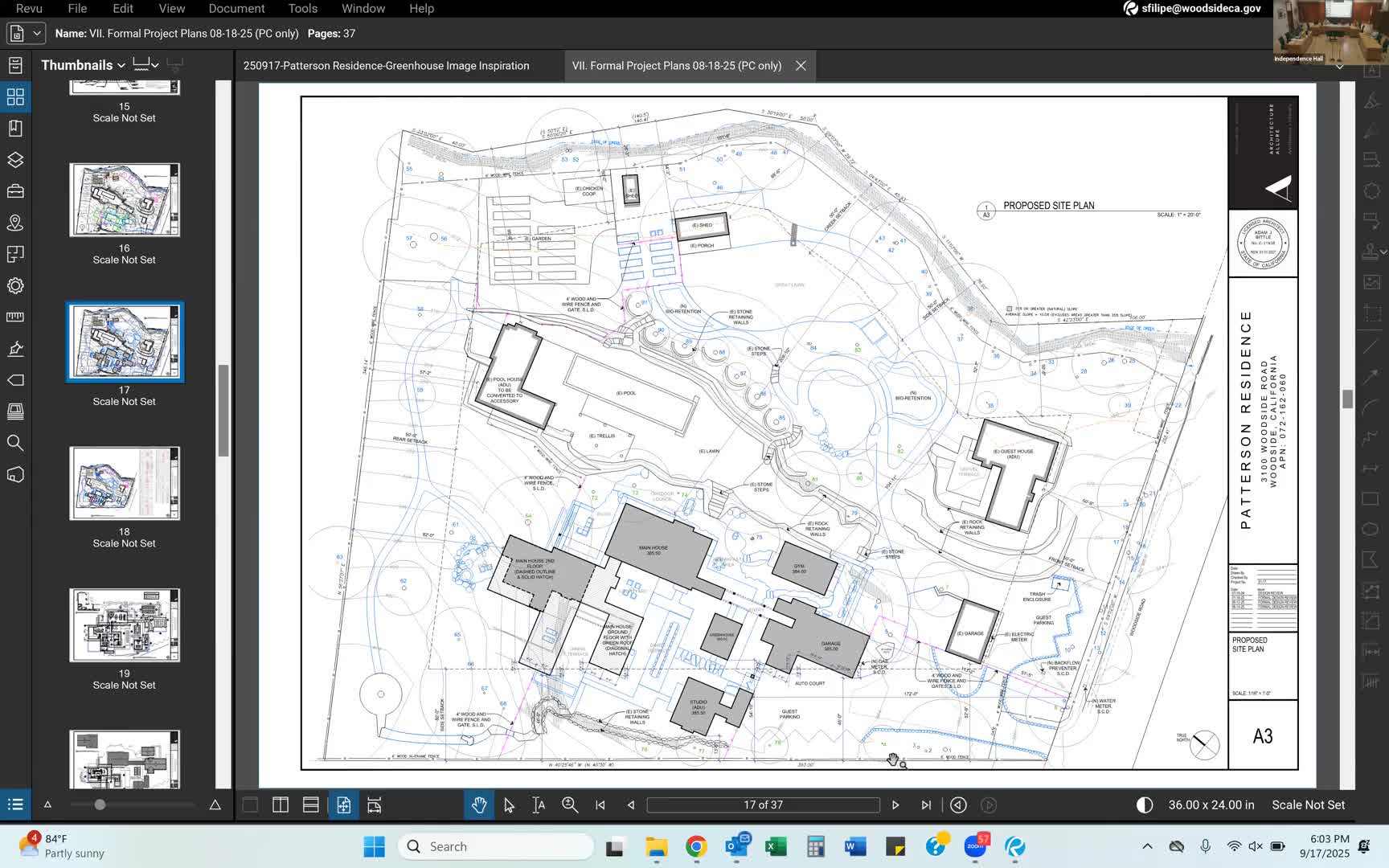Image resolution: width=1389 pixels, height=868 pixels.
Task: Choose the Select arrow tool
Action: click(509, 805)
